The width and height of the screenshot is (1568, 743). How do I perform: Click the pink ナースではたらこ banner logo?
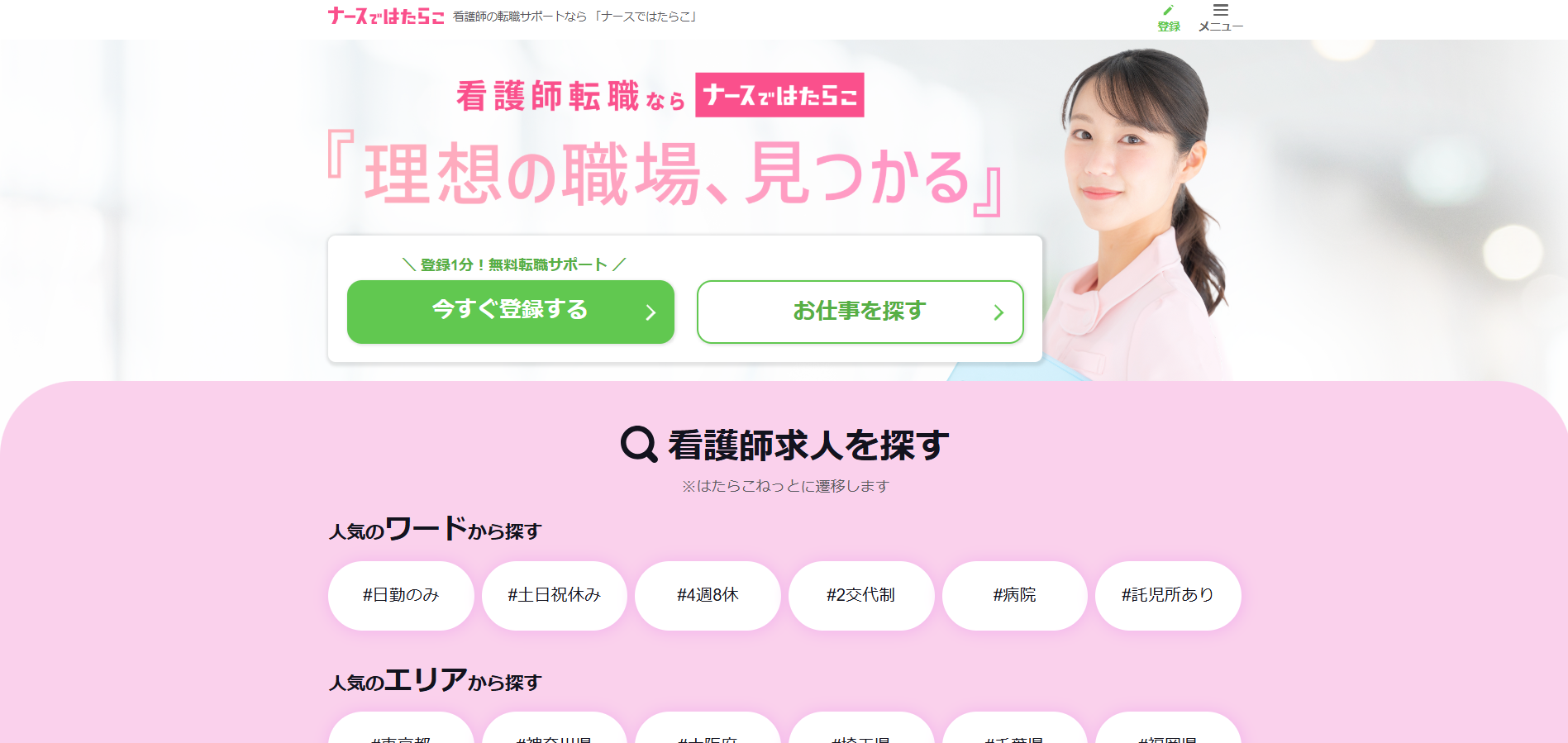coord(779,95)
